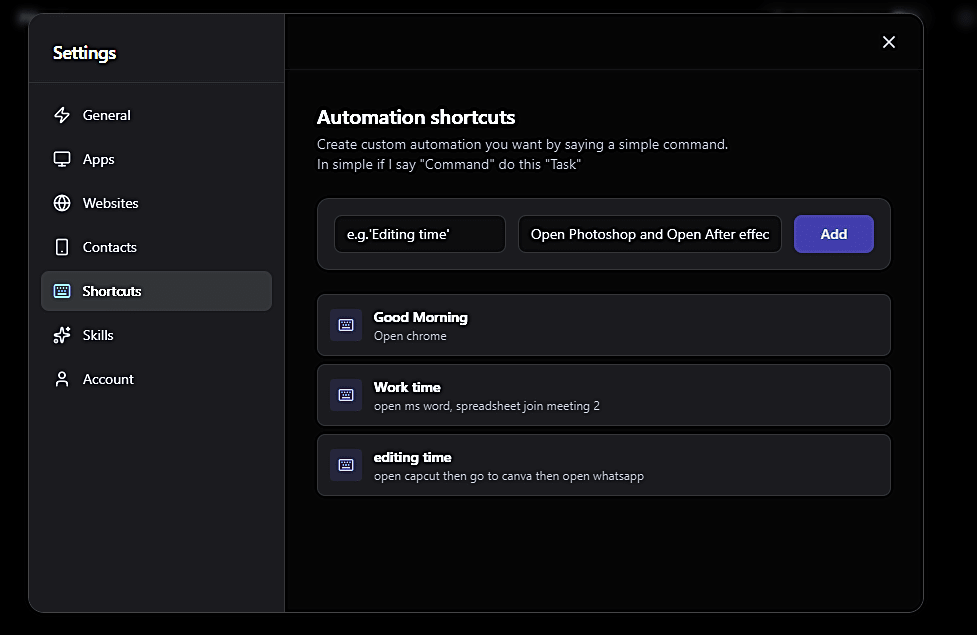Go to the Skills section
This screenshot has height=635, width=977.
97,335
